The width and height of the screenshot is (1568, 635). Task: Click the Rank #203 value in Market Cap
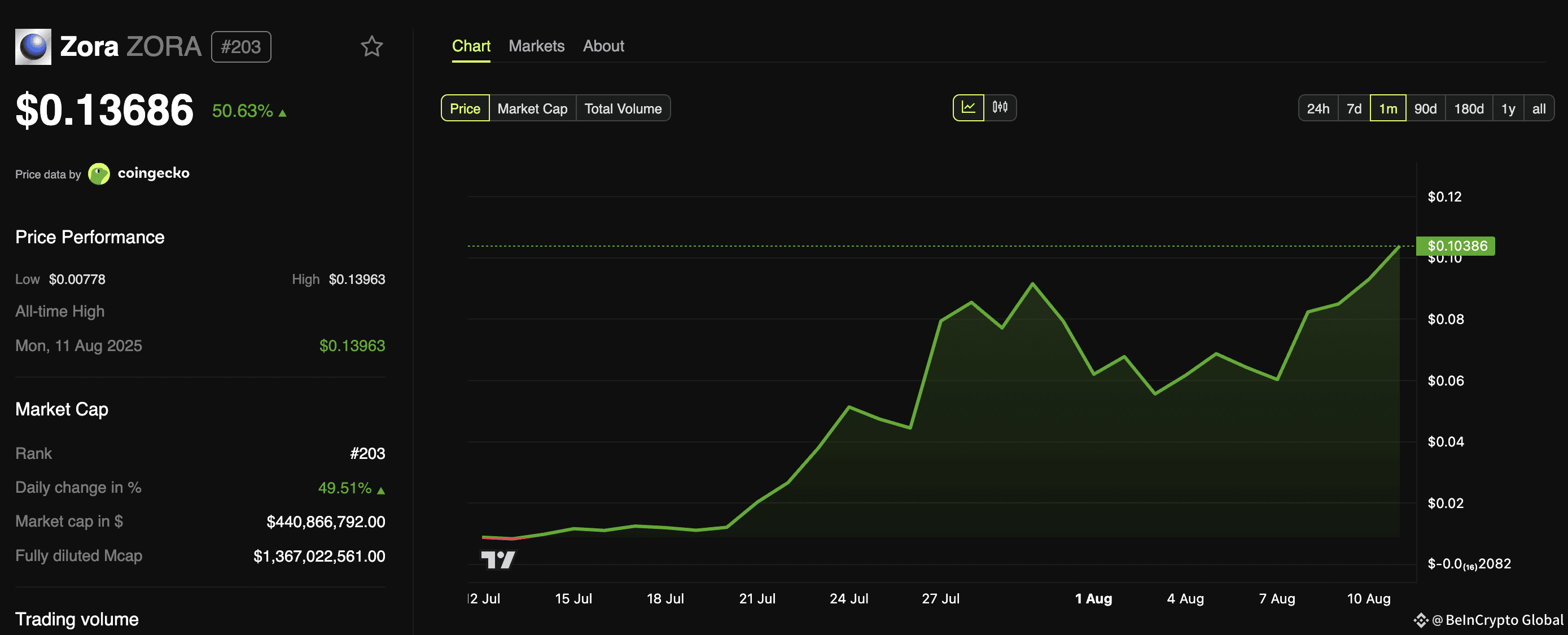click(367, 454)
